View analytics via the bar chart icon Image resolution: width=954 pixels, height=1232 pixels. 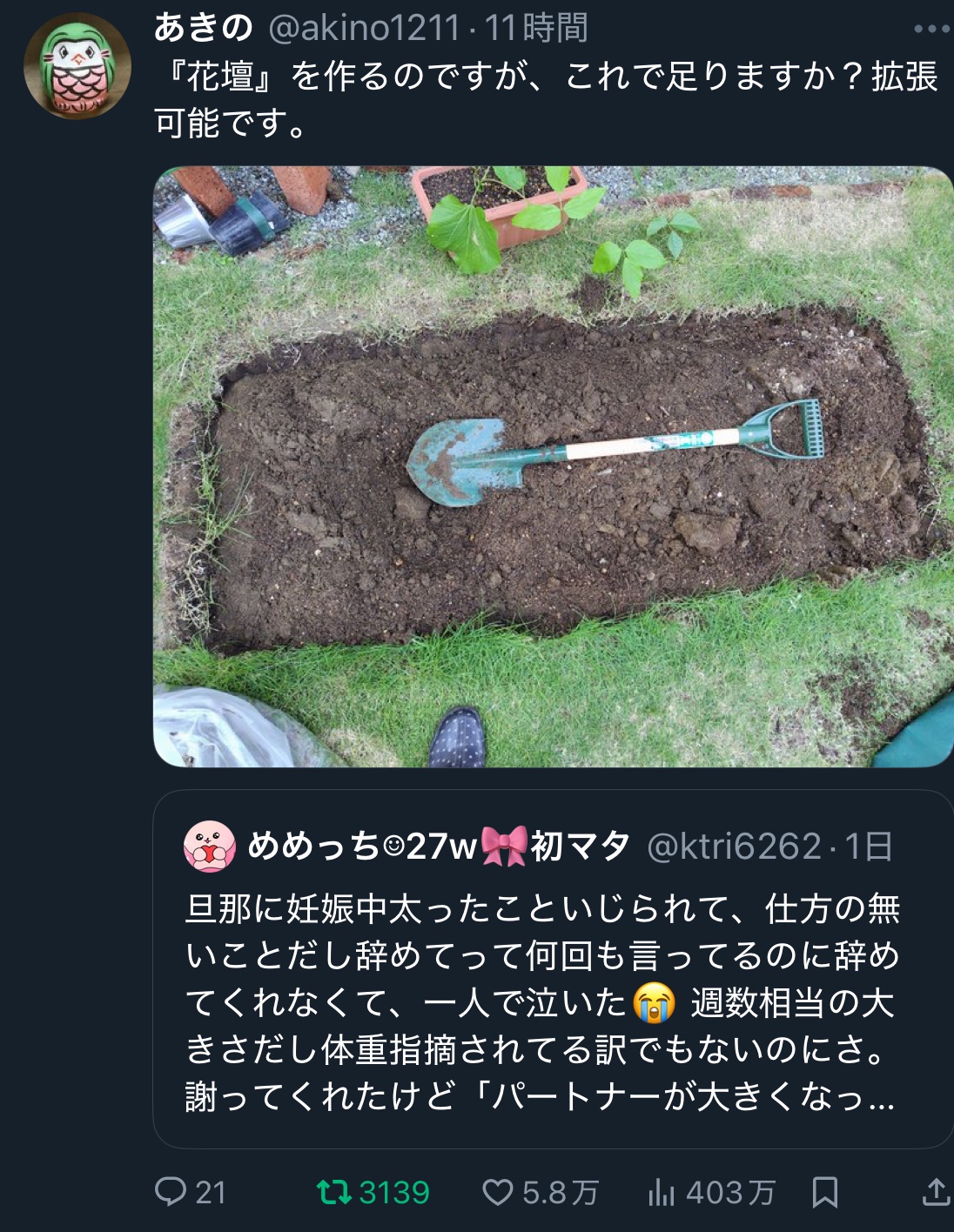(662, 1192)
